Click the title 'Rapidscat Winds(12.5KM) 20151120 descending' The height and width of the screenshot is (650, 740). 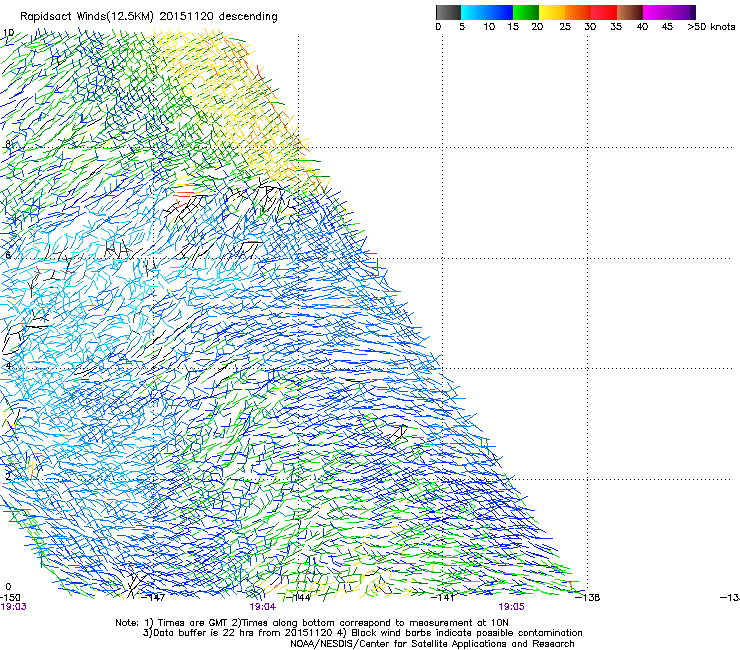149,17
